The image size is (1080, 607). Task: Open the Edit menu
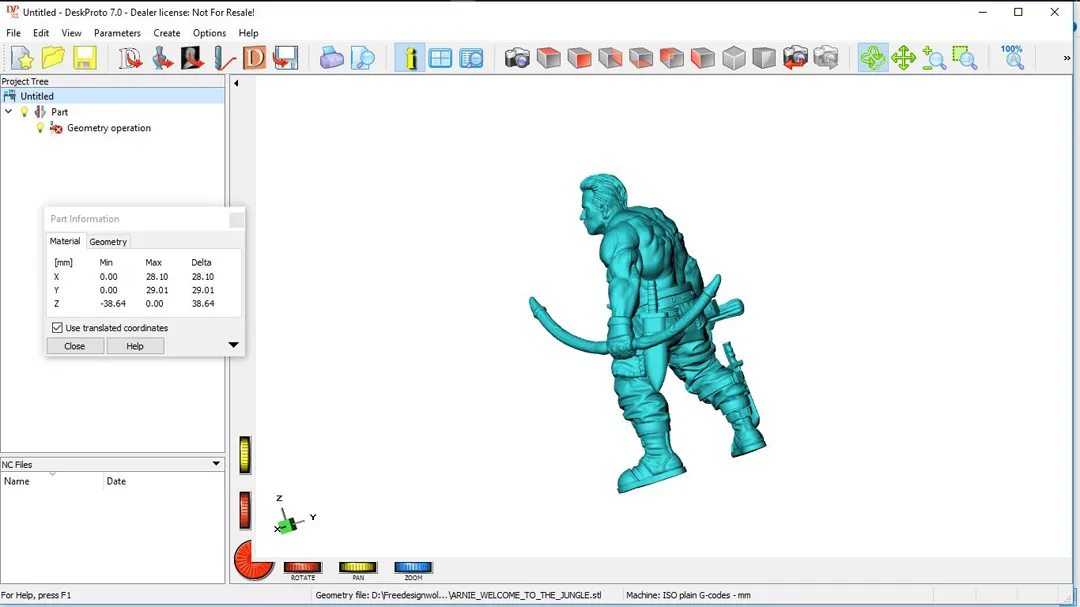(x=41, y=33)
